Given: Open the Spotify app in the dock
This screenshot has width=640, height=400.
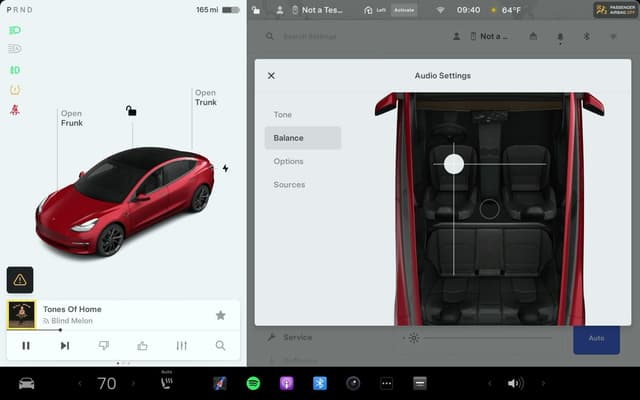Looking at the screenshot, I should (253, 383).
